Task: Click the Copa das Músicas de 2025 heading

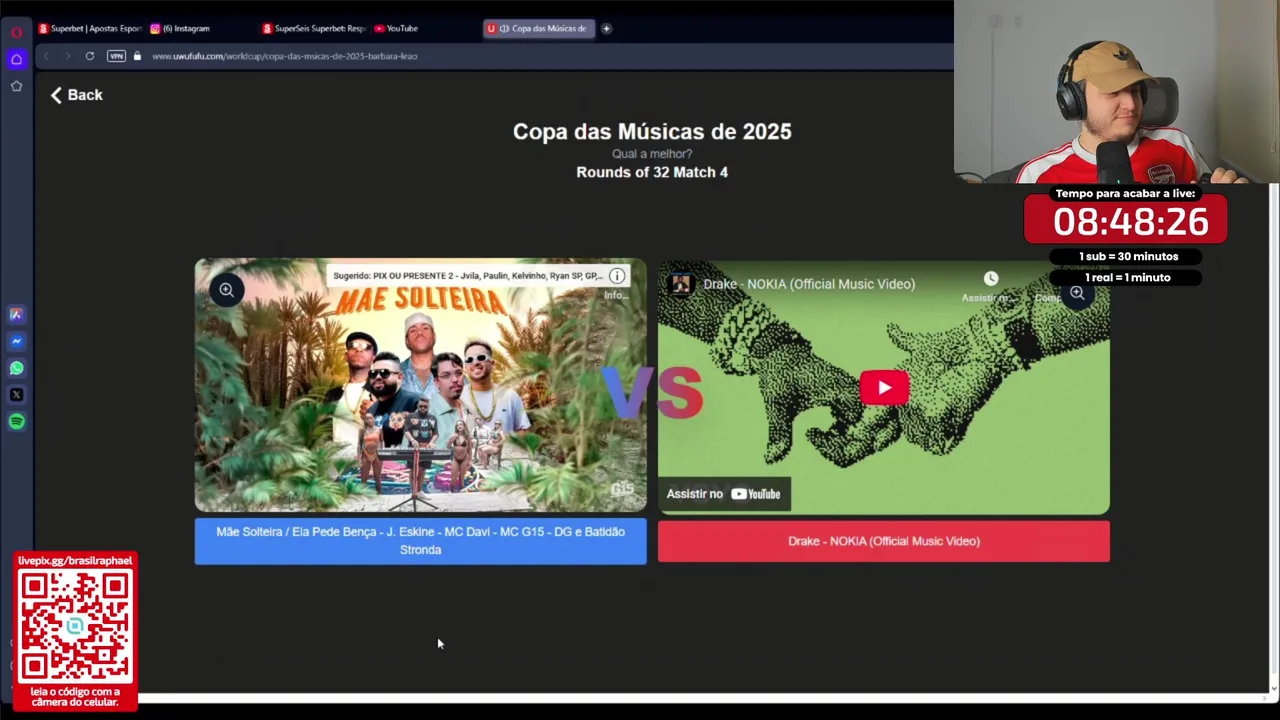Action: pyautogui.click(x=652, y=132)
